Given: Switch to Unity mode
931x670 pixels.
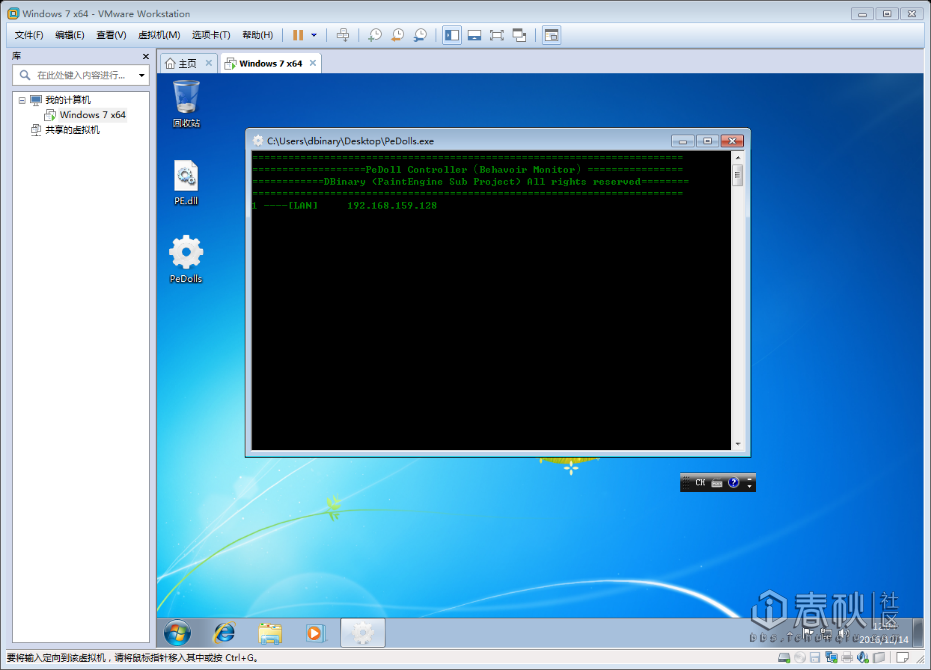Looking at the screenshot, I should (x=520, y=35).
